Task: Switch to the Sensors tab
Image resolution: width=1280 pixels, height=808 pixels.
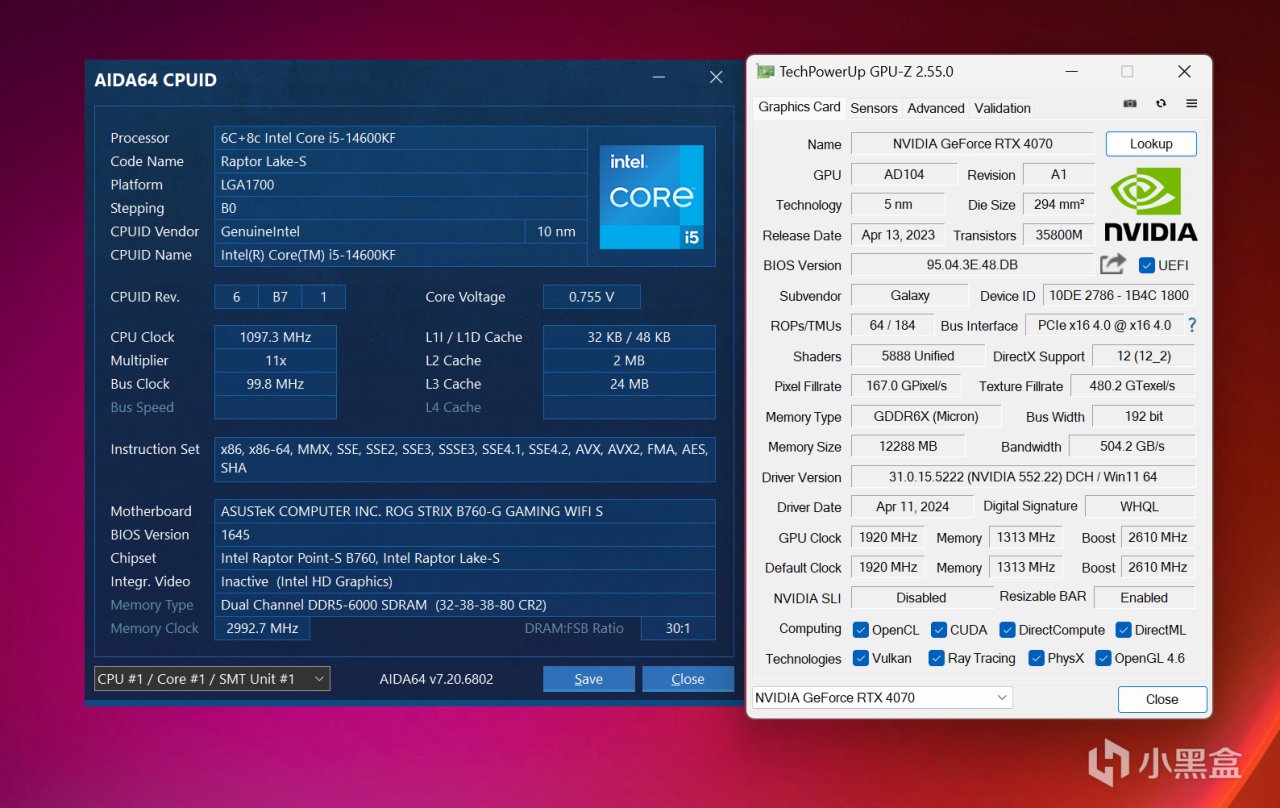Action: click(873, 107)
